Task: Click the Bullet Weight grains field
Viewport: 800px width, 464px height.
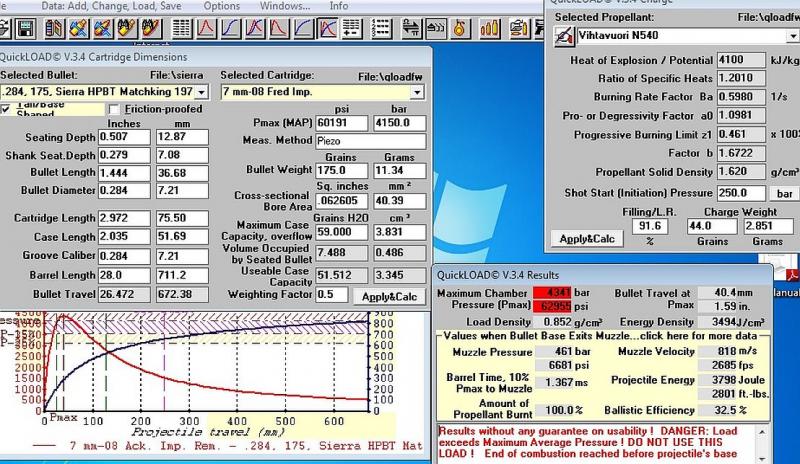Action: (341, 170)
